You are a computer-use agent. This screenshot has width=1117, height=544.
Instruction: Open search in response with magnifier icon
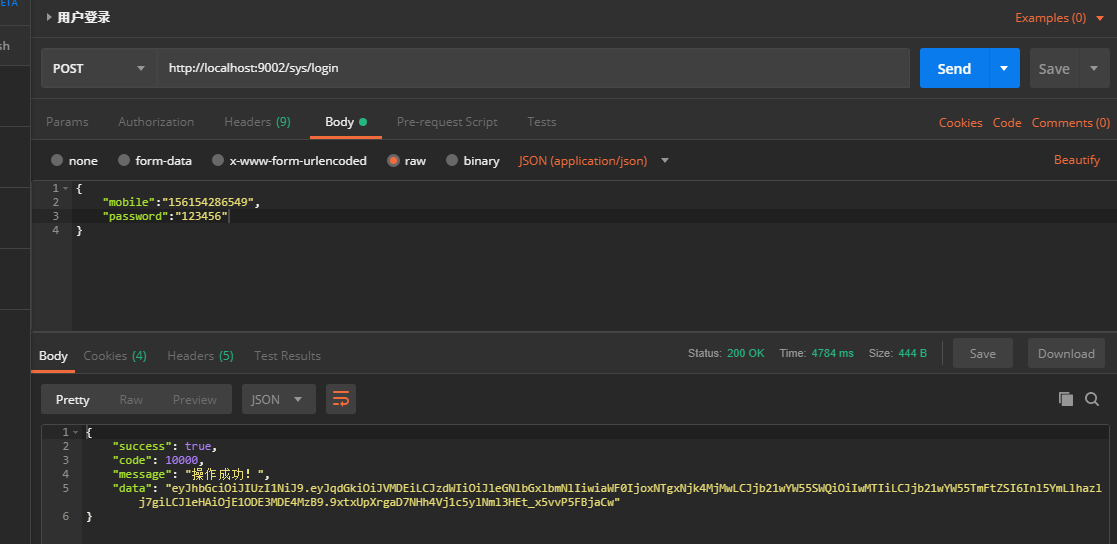point(1092,399)
